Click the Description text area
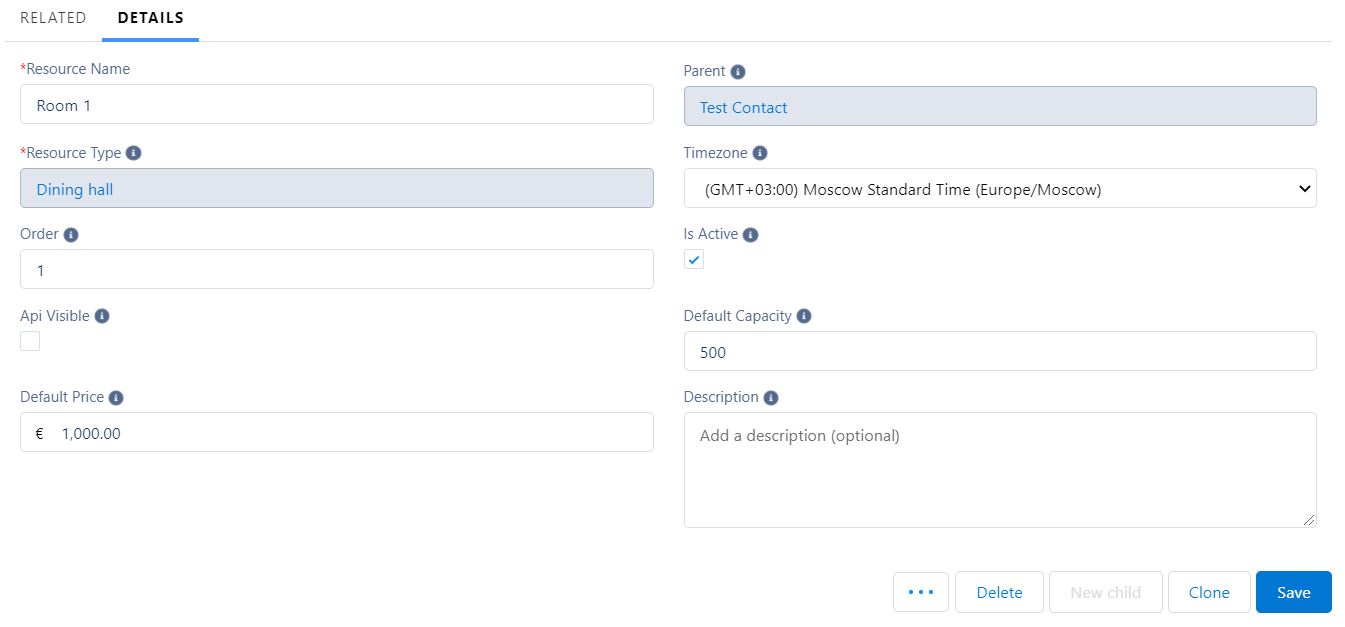1345x627 pixels. coord(1000,470)
